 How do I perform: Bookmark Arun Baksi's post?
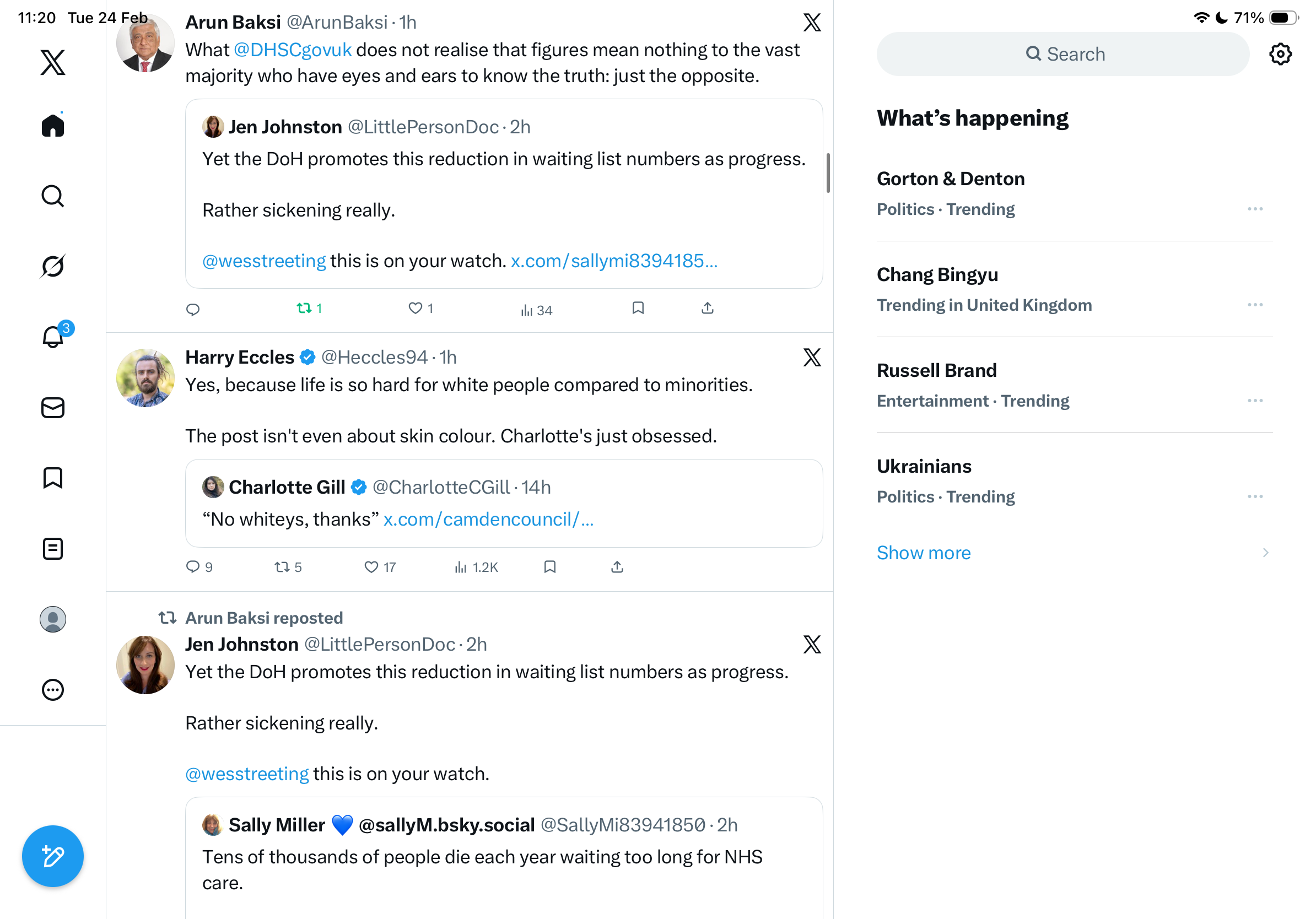click(638, 309)
